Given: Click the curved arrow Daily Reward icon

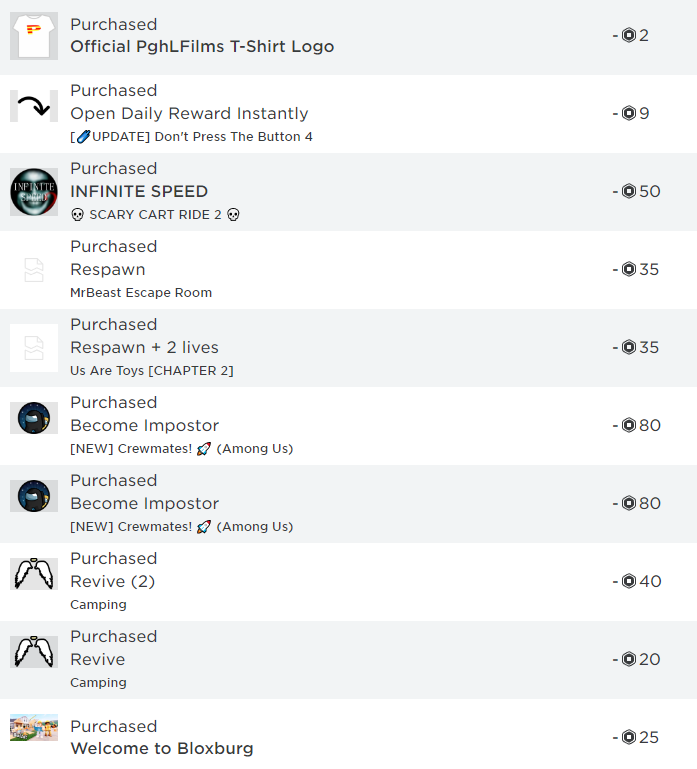Looking at the screenshot, I should [34, 106].
